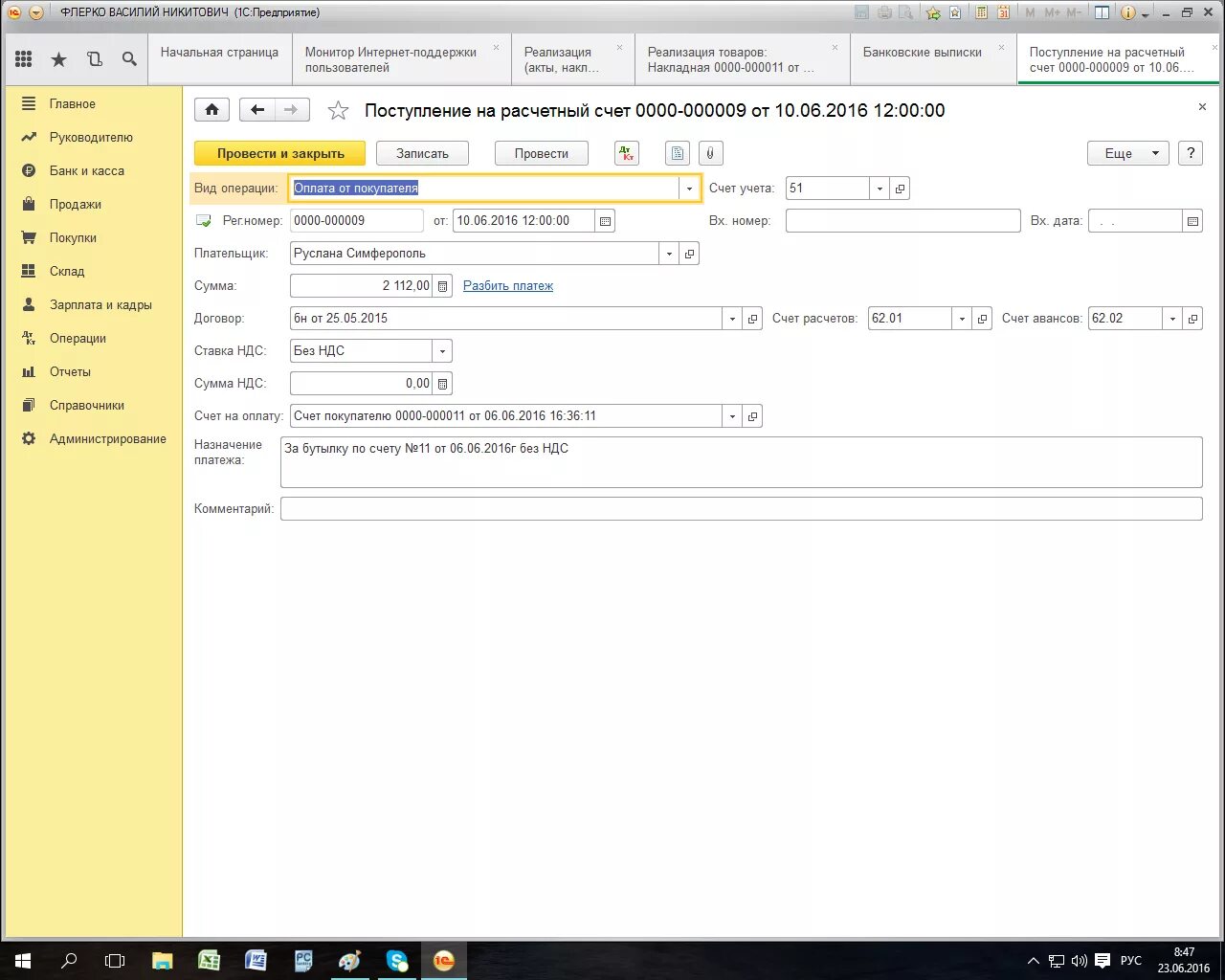Navigate back with left arrow button
The image size is (1225, 980).
coord(256,110)
